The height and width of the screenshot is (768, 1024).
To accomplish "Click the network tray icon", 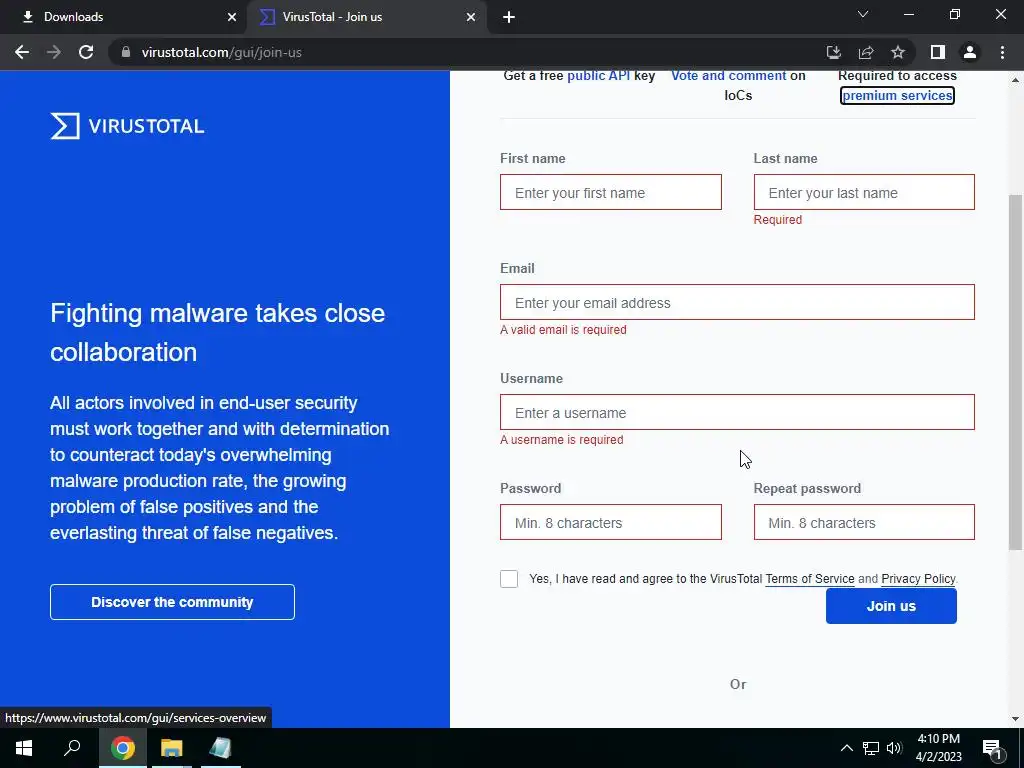I will [871, 748].
